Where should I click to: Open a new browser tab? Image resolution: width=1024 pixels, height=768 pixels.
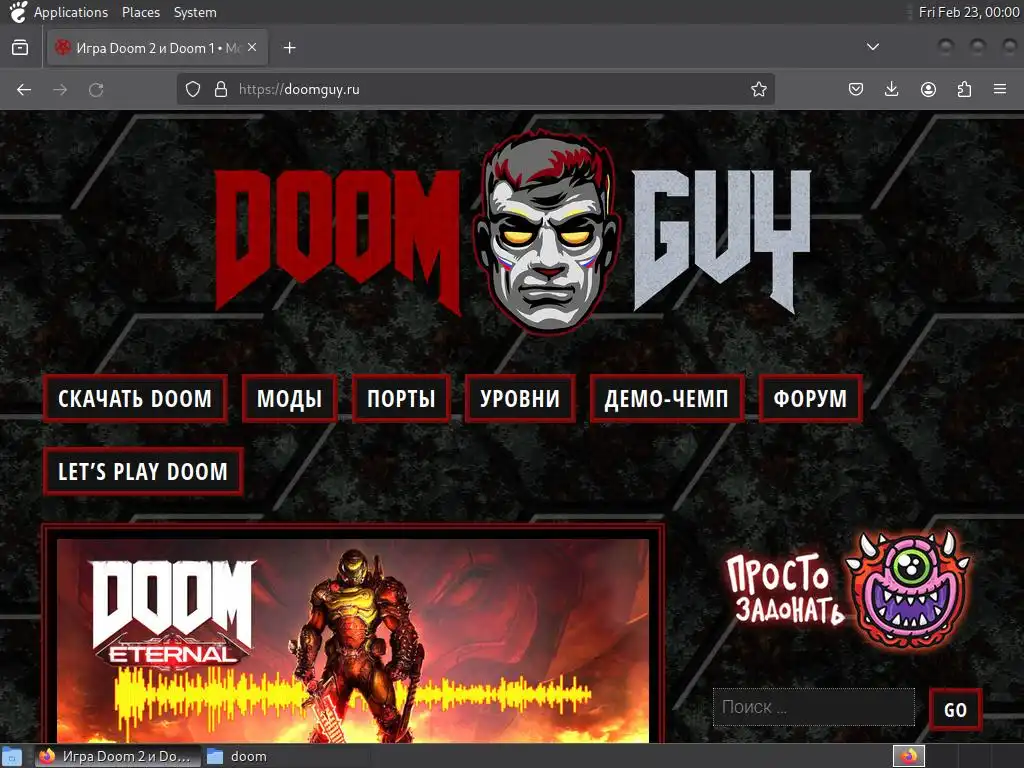(289, 48)
